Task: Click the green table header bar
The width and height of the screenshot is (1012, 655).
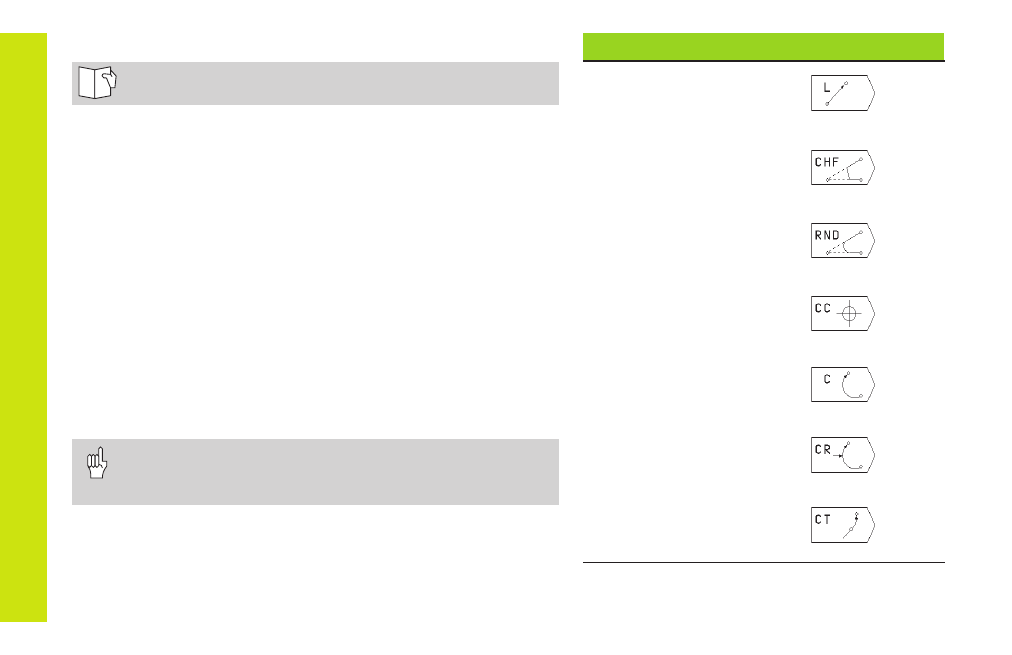Action: click(764, 46)
